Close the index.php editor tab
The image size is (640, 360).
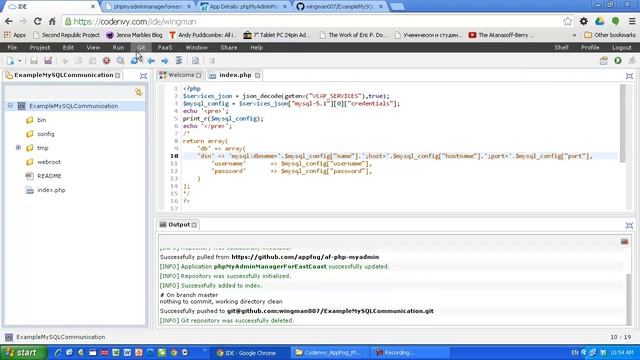point(258,76)
